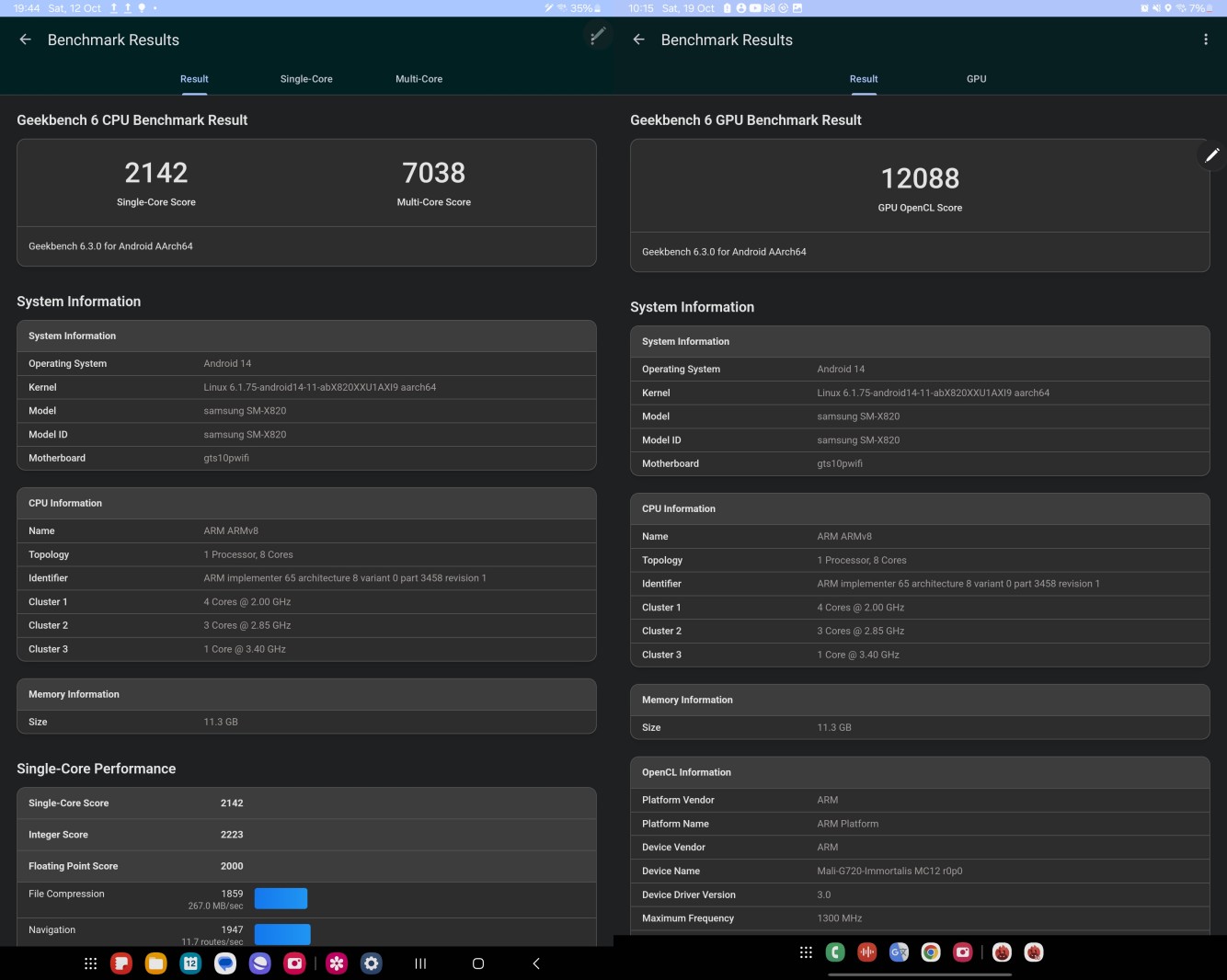
Task: Launch first AnTuTu app icon in right taskbar
Action: 1003,952
